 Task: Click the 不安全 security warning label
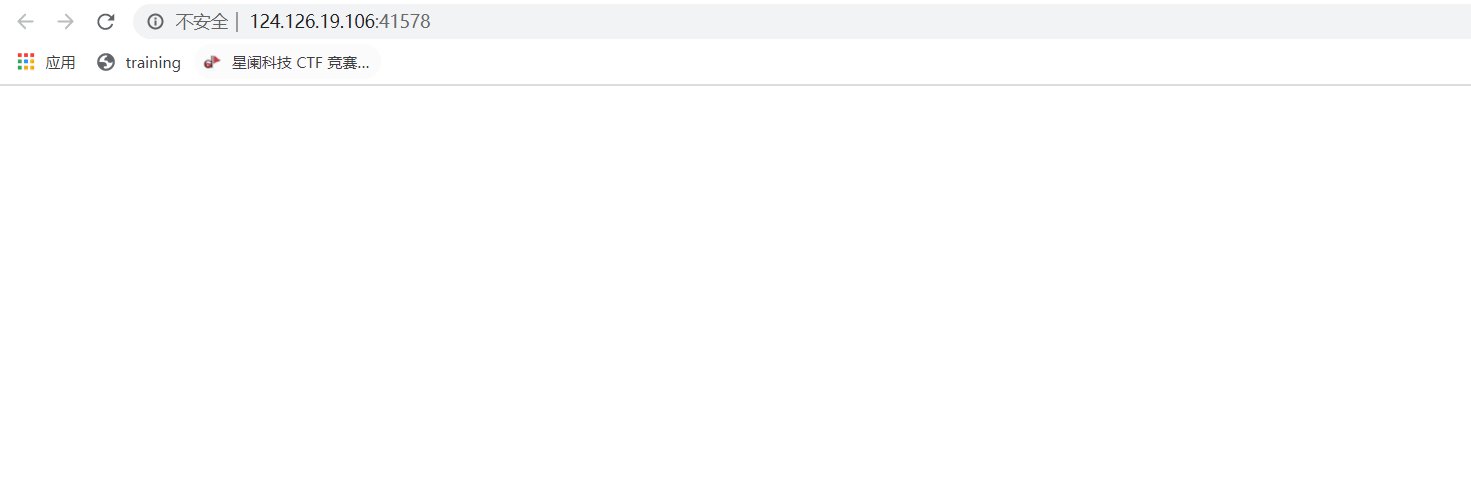(x=201, y=21)
